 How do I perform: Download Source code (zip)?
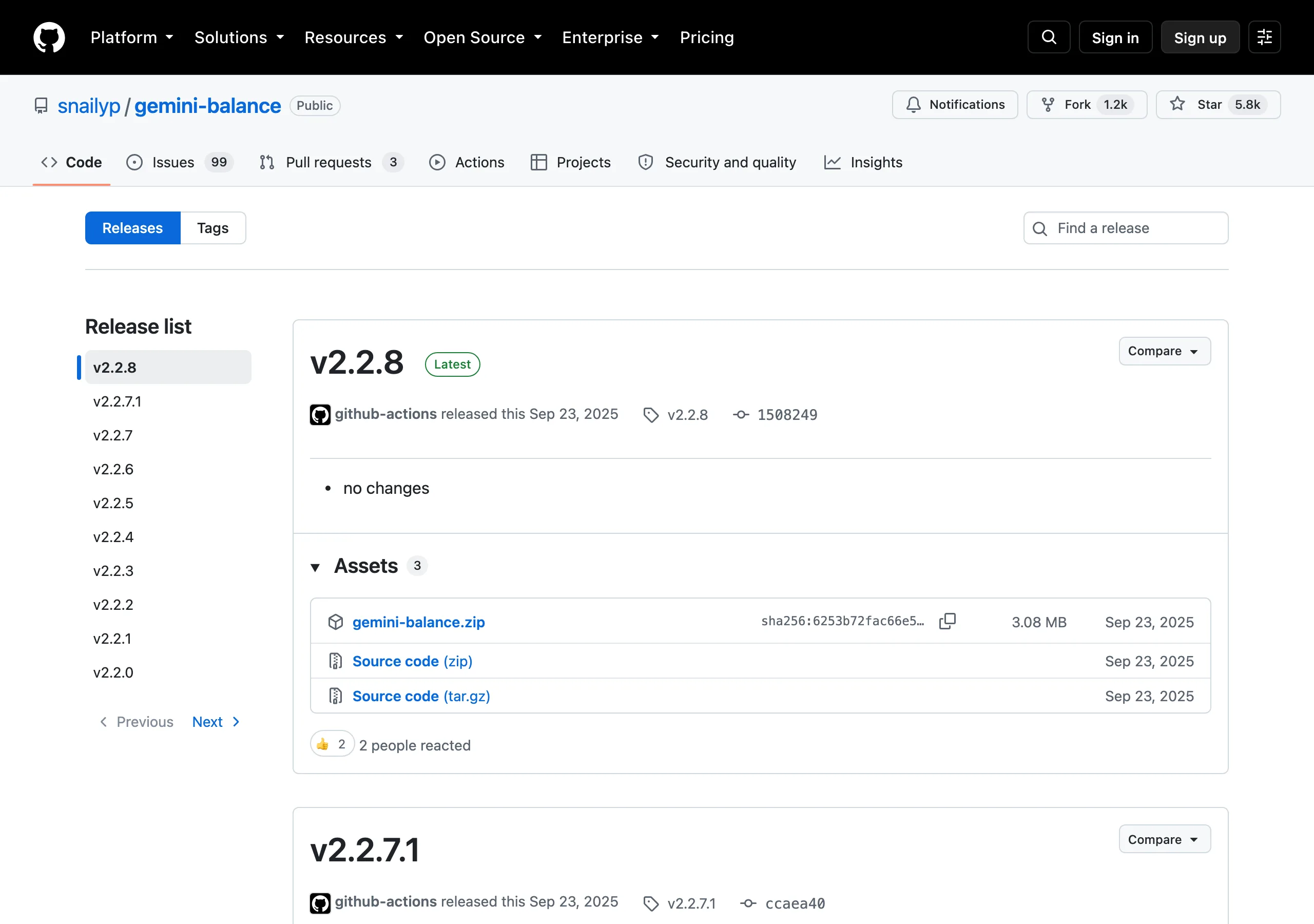pyautogui.click(x=412, y=661)
